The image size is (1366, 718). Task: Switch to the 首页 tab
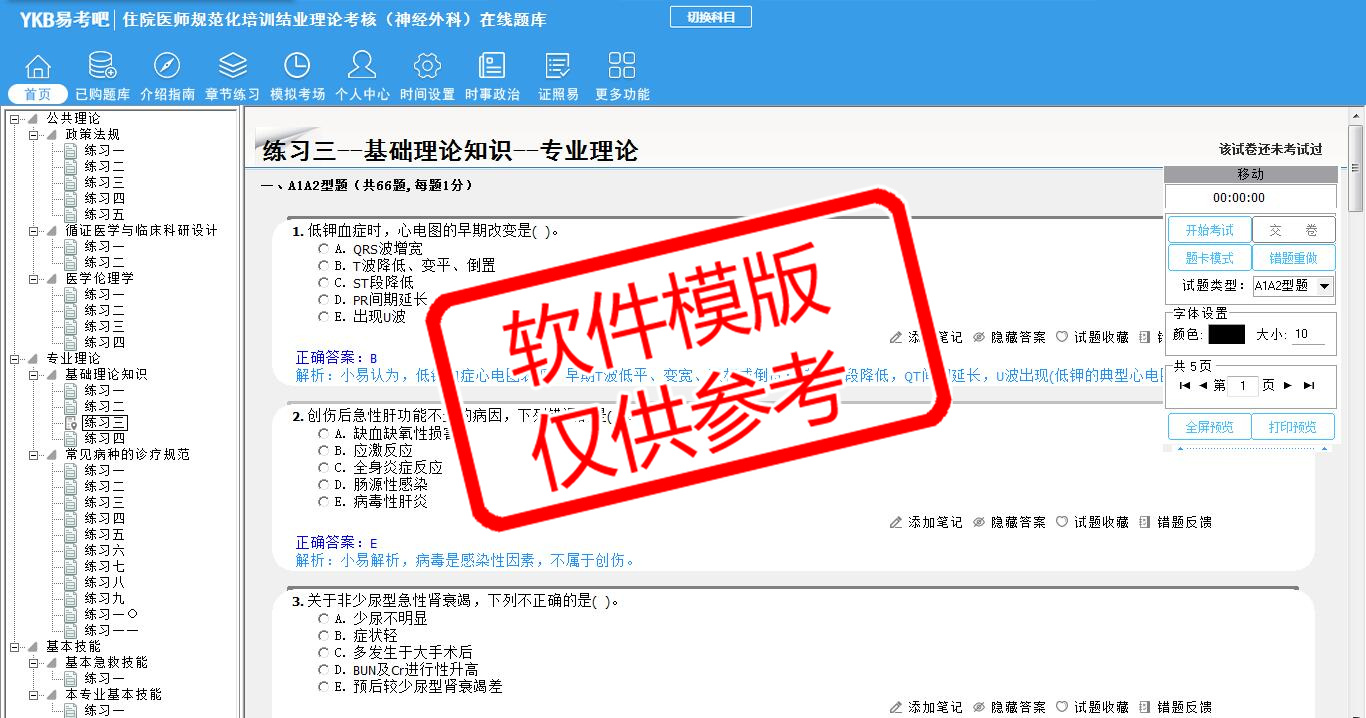(38, 94)
